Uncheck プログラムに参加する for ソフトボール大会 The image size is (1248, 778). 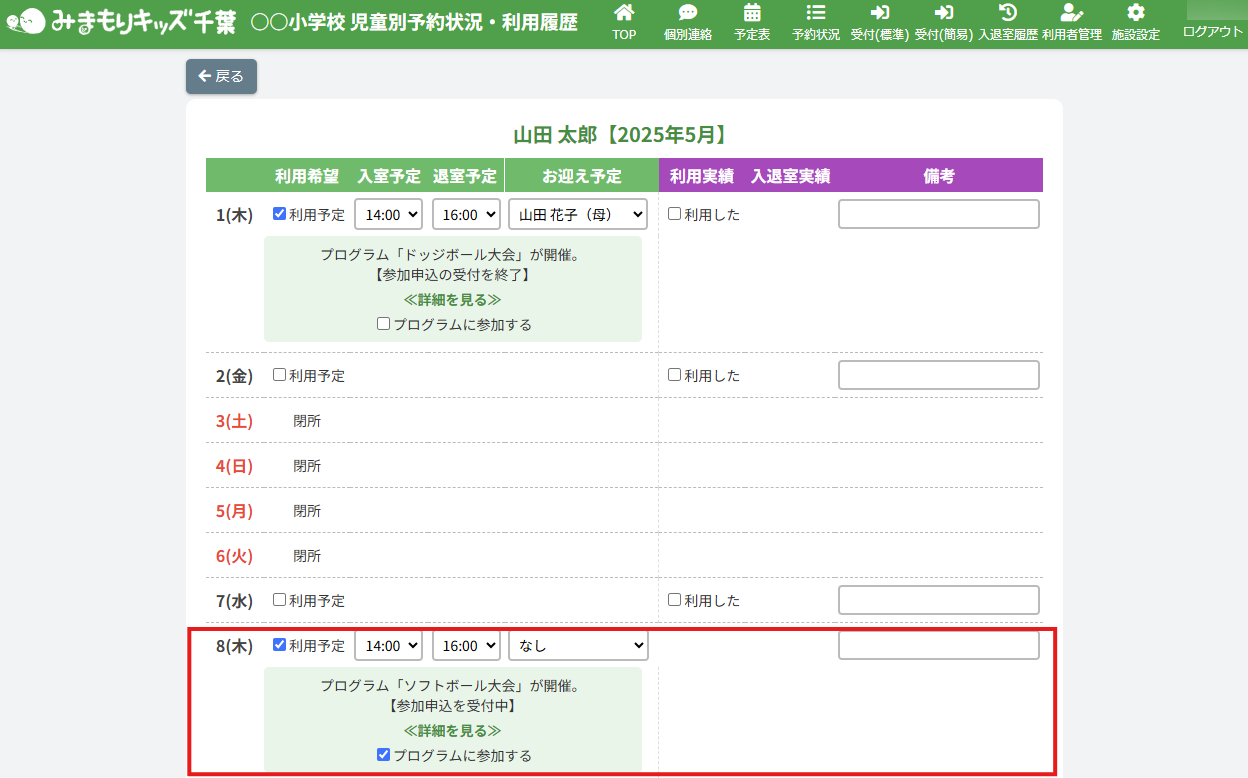[x=384, y=755]
